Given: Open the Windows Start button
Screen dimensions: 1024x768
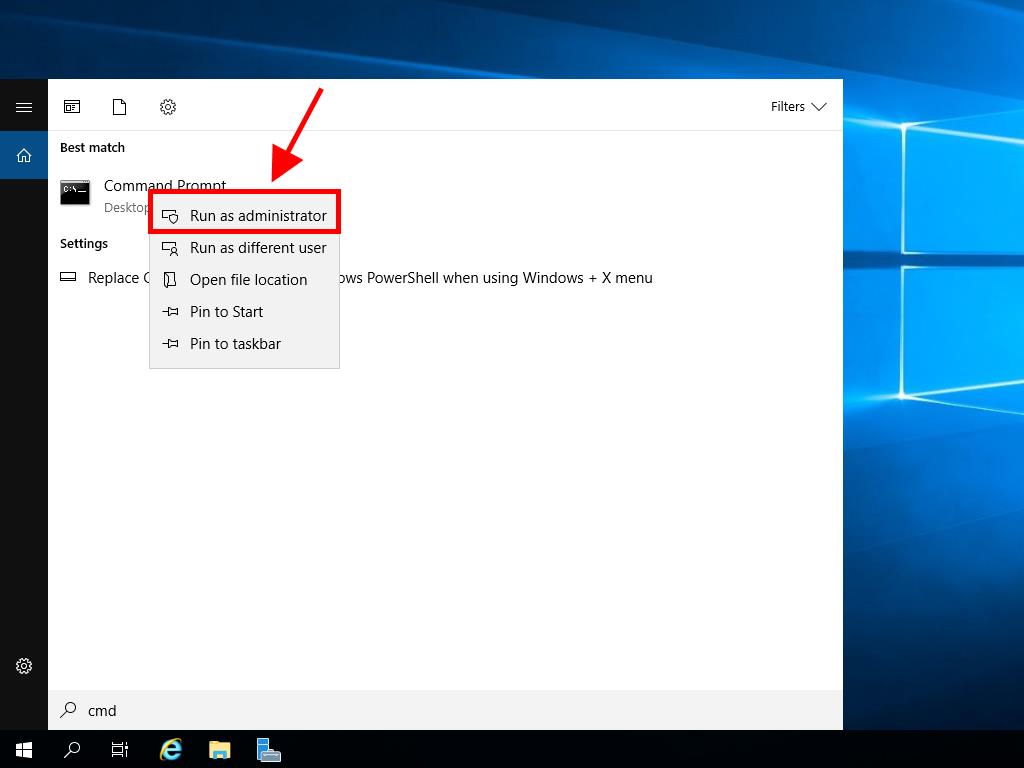Looking at the screenshot, I should (24, 749).
